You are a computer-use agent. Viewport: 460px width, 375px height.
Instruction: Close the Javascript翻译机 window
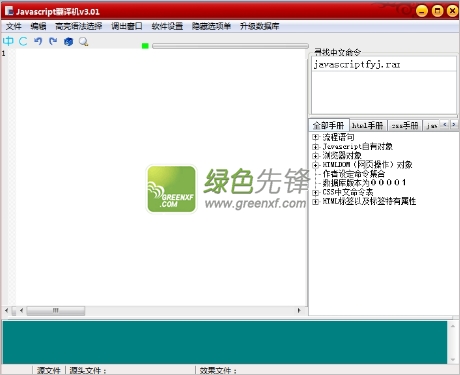(452, 11)
